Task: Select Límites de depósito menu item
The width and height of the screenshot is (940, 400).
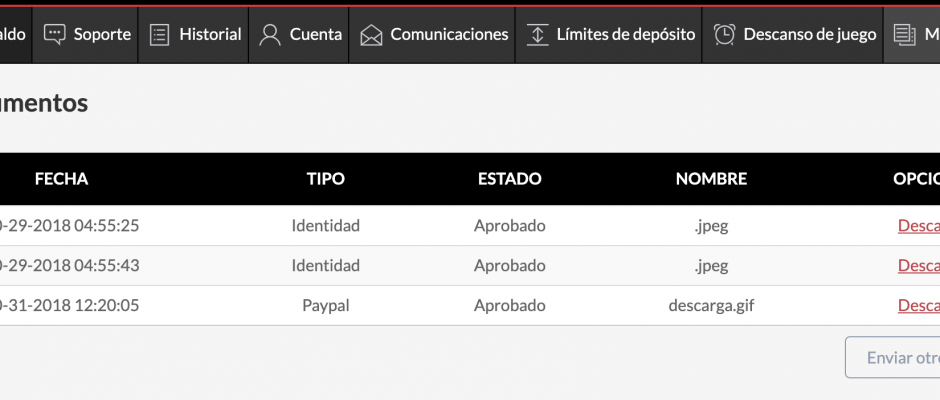Action: [x=609, y=35]
